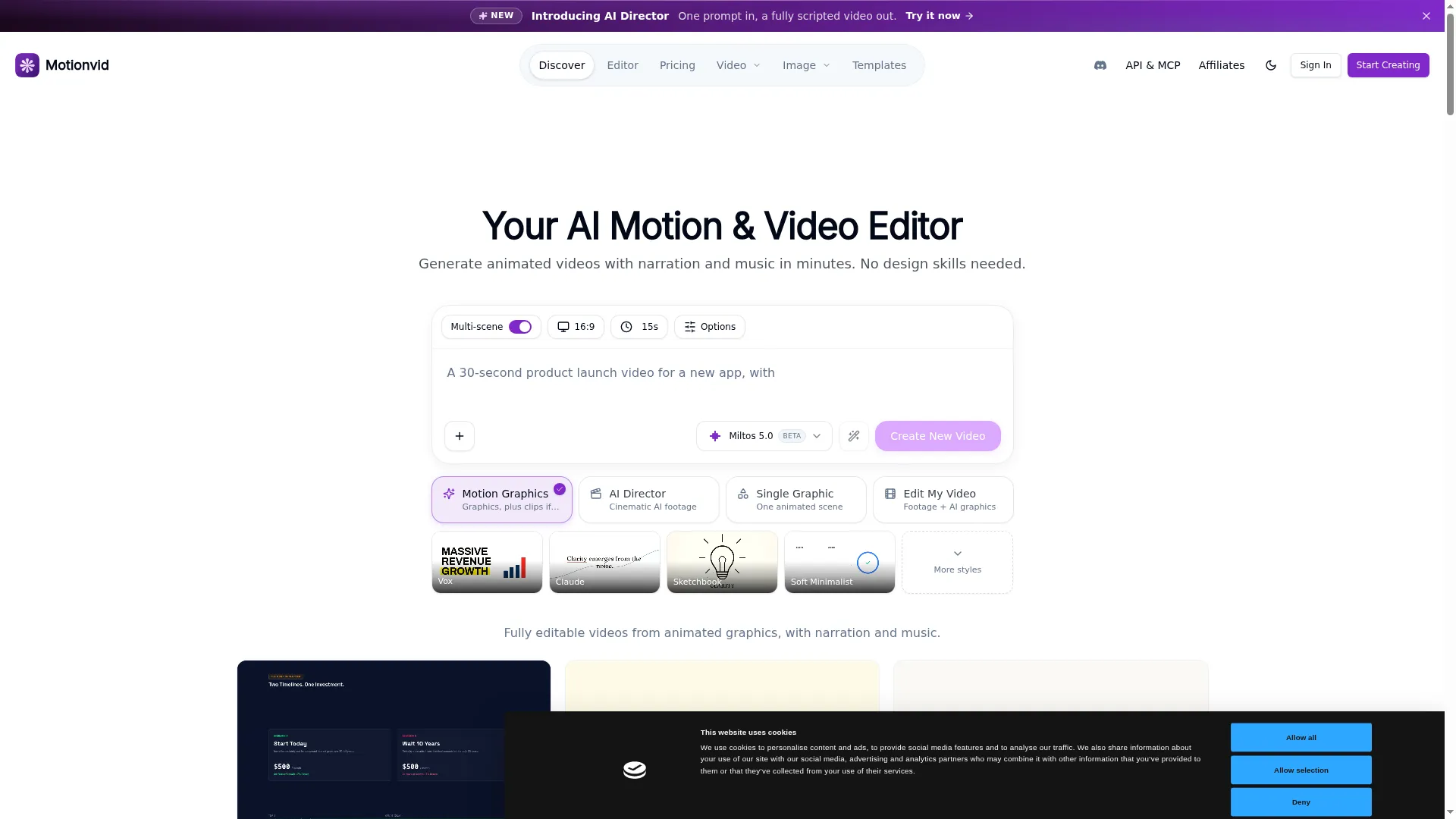Go to the Editor nav item
Image resolution: width=1456 pixels, height=819 pixels.
623,65
